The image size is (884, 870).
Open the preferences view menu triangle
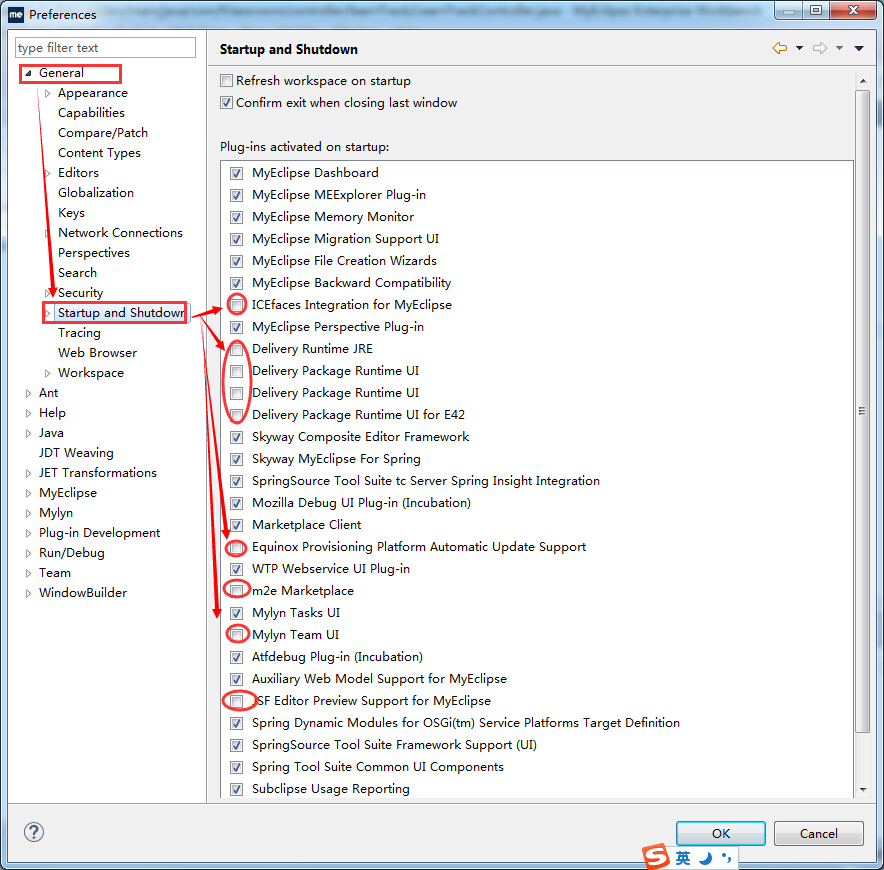[859, 48]
